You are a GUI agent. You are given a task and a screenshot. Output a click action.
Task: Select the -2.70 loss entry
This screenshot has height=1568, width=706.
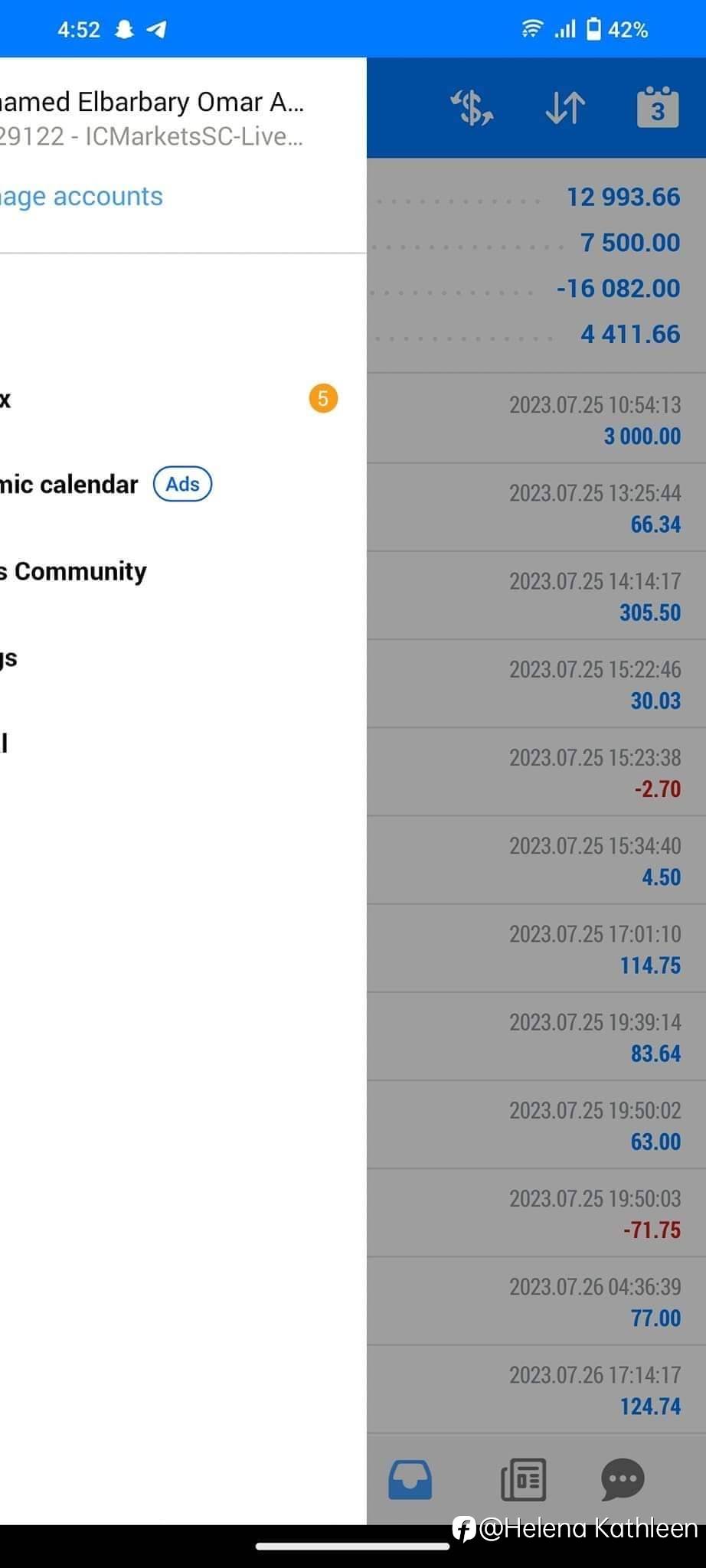(x=536, y=773)
